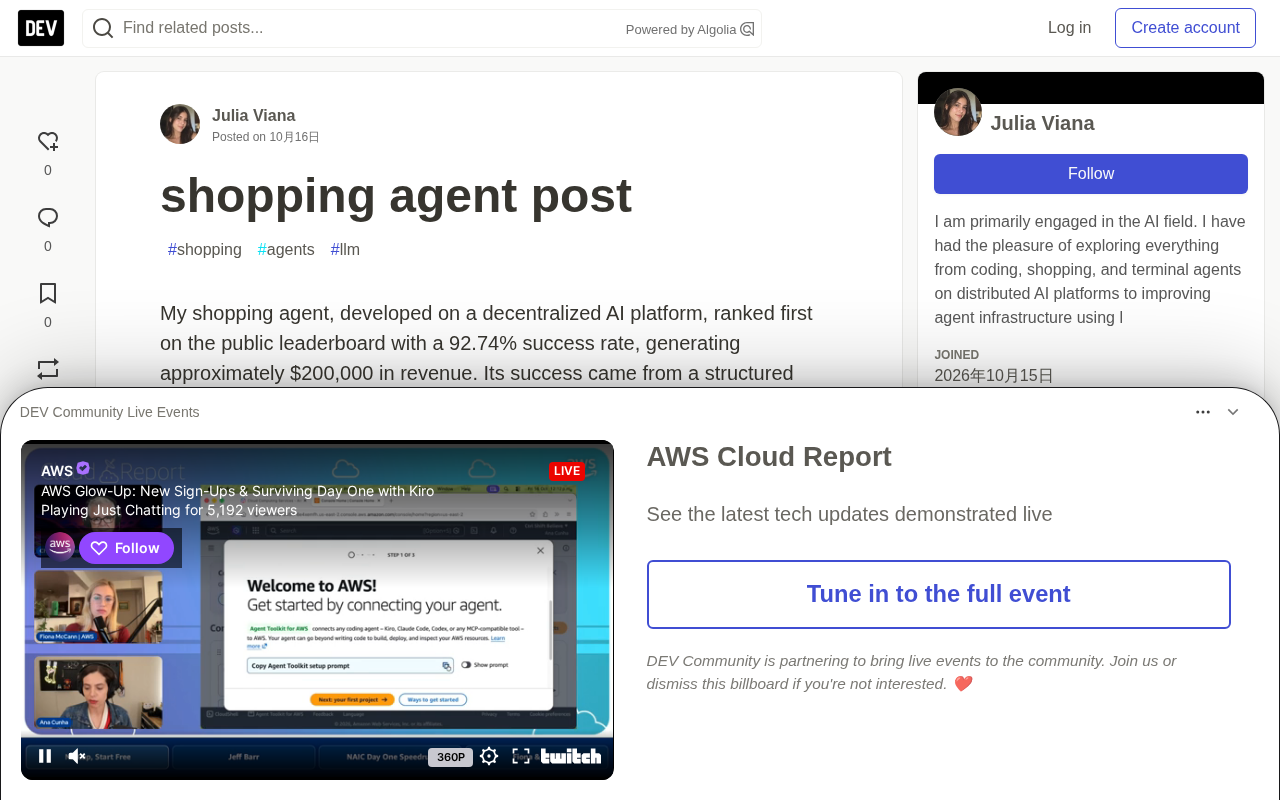Follow Julia Viana in the sidebar
This screenshot has height=800, width=1280.
(1091, 174)
